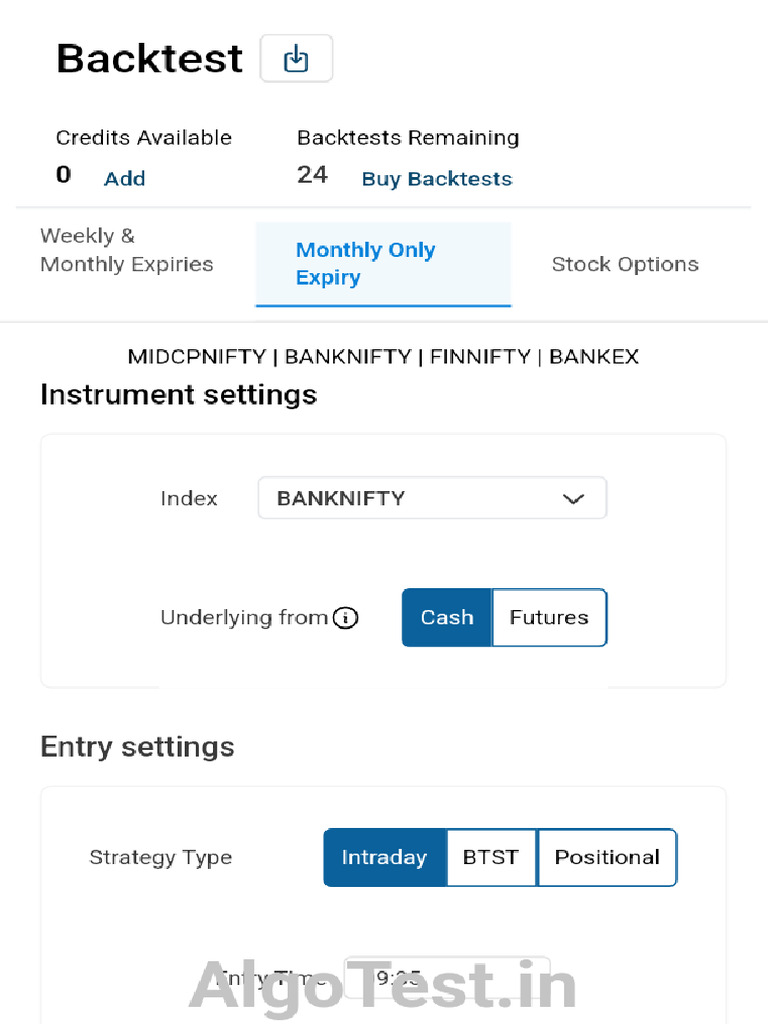
Task: Choose BTST strategy type
Action: [x=491, y=857]
